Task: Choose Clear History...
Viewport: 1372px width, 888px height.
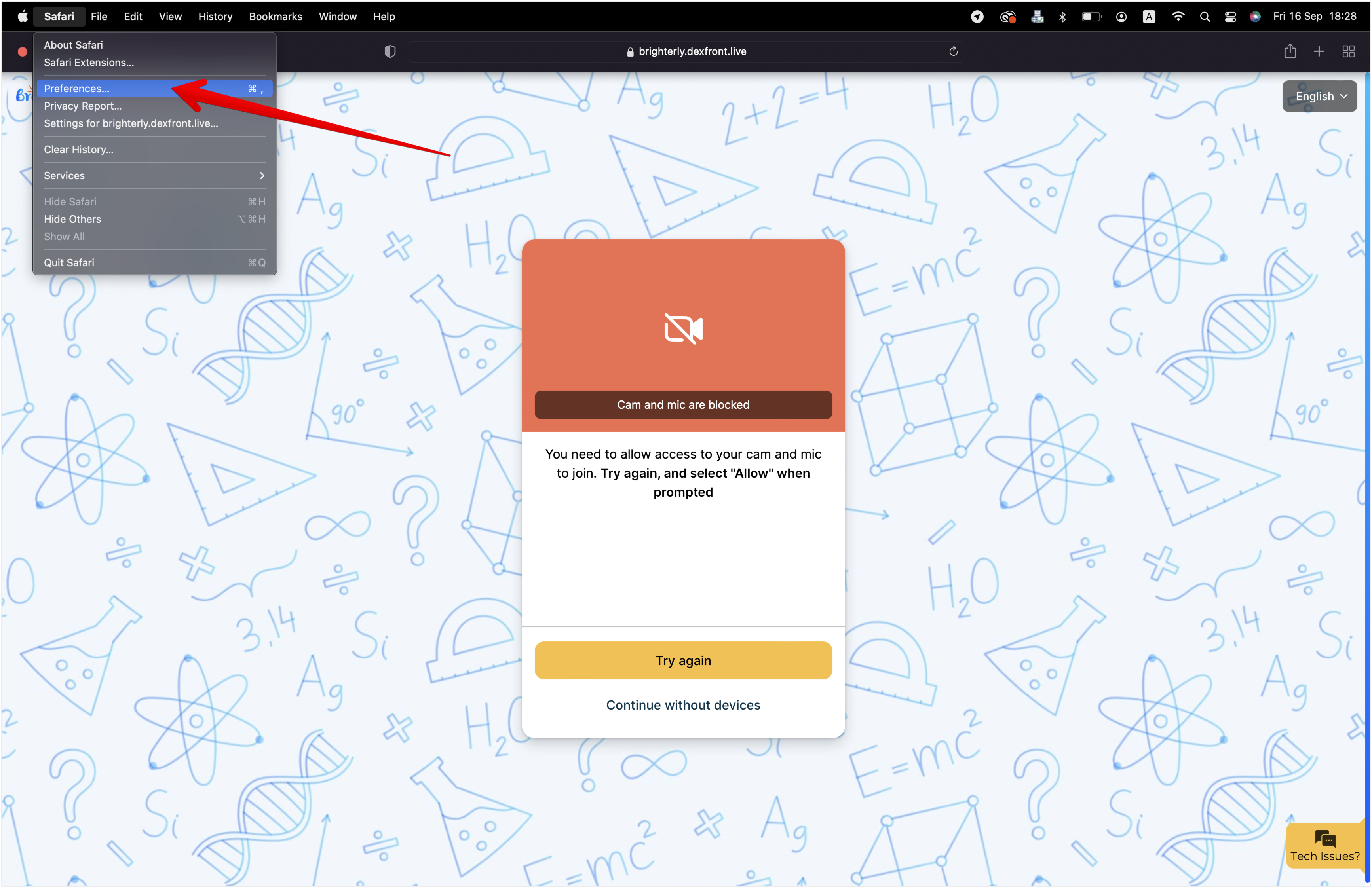Action: tap(154, 149)
